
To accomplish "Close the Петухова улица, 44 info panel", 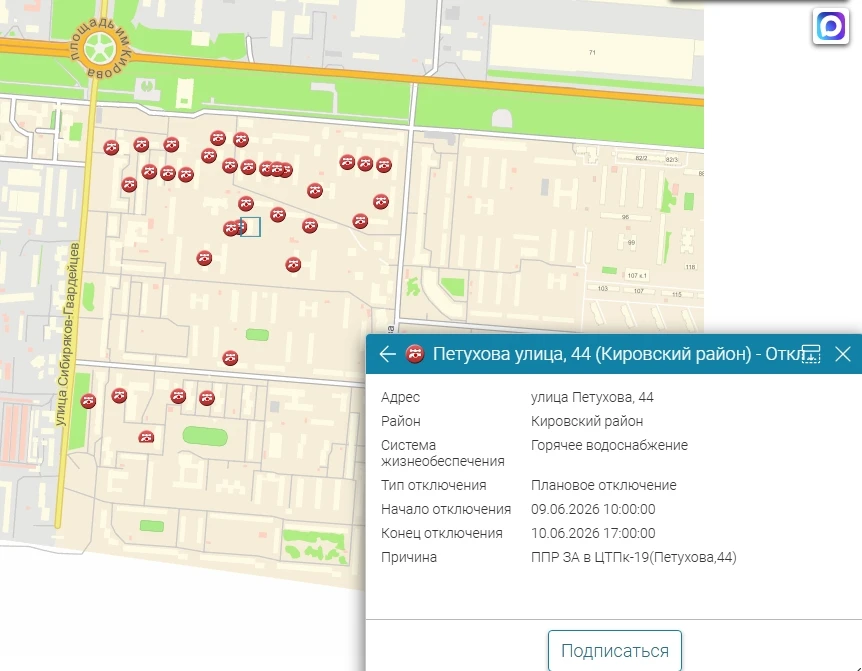I will pos(842,354).
